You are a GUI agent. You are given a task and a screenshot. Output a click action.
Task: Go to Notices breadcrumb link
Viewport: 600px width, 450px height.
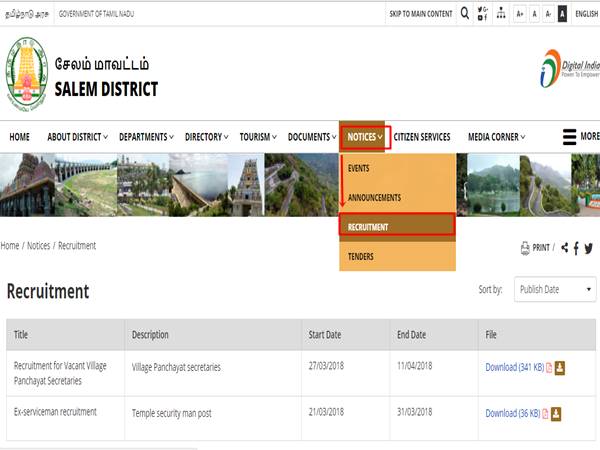coord(38,246)
